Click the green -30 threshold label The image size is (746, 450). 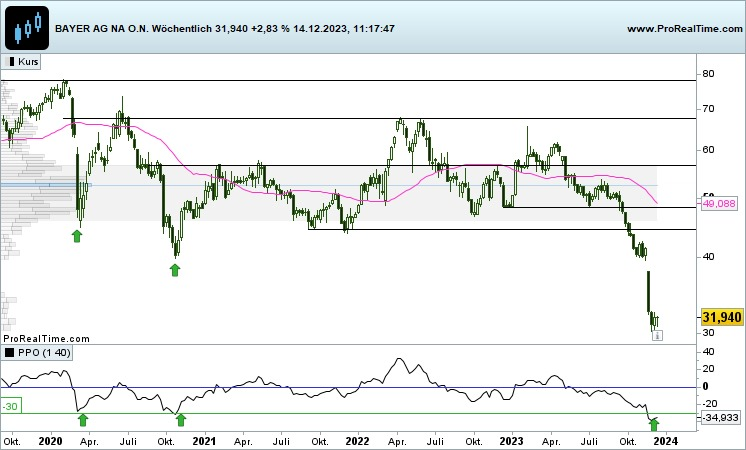point(11,407)
